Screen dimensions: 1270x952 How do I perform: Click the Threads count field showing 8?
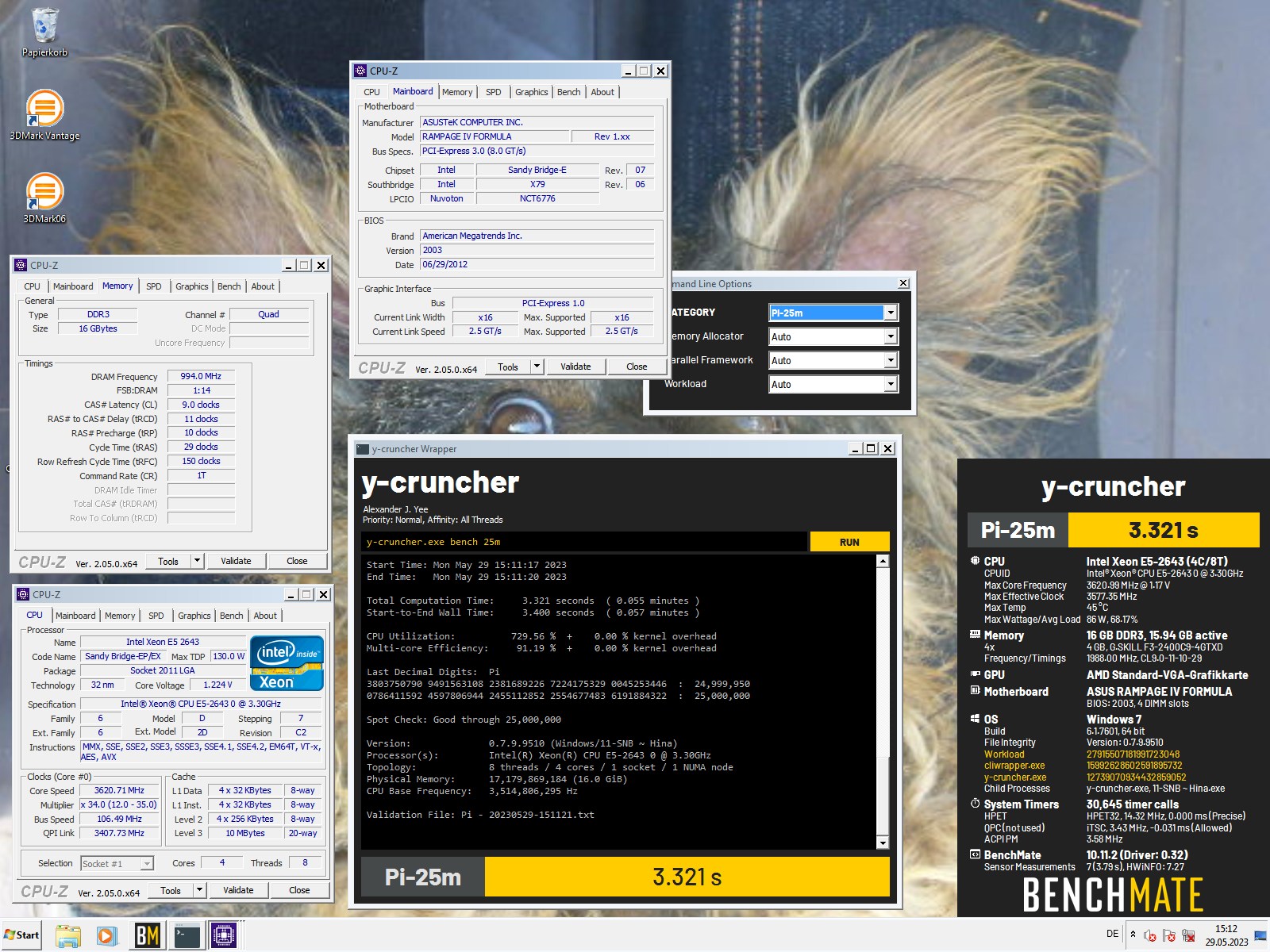305,862
